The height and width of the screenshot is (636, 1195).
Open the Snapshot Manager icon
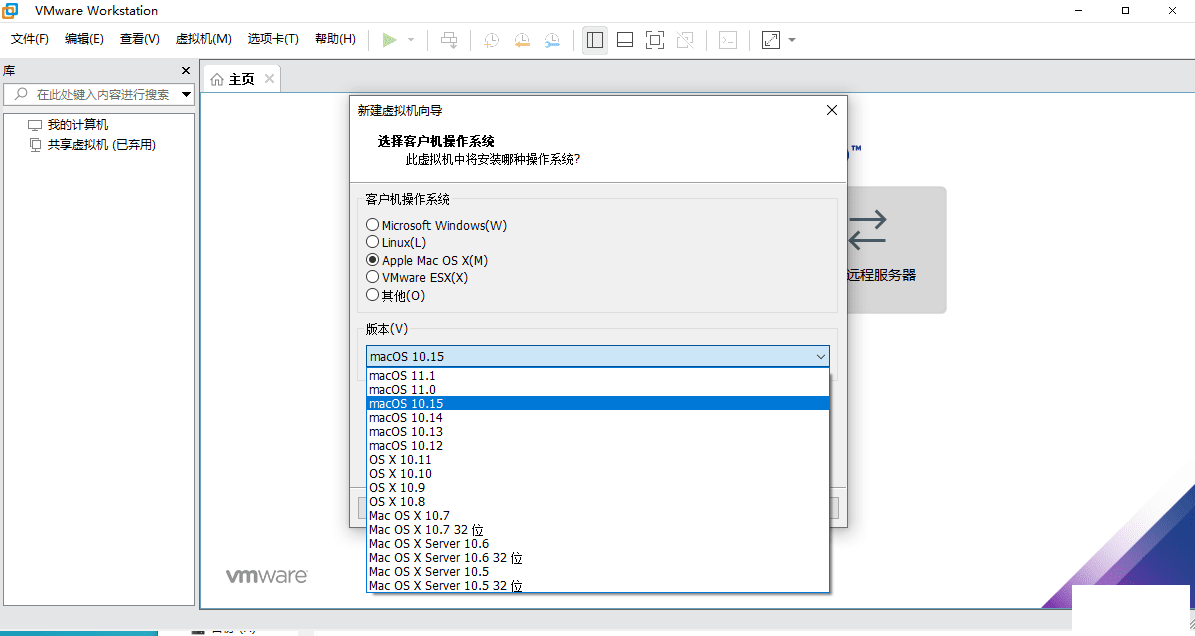pyautogui.click(x=553, y=40)
